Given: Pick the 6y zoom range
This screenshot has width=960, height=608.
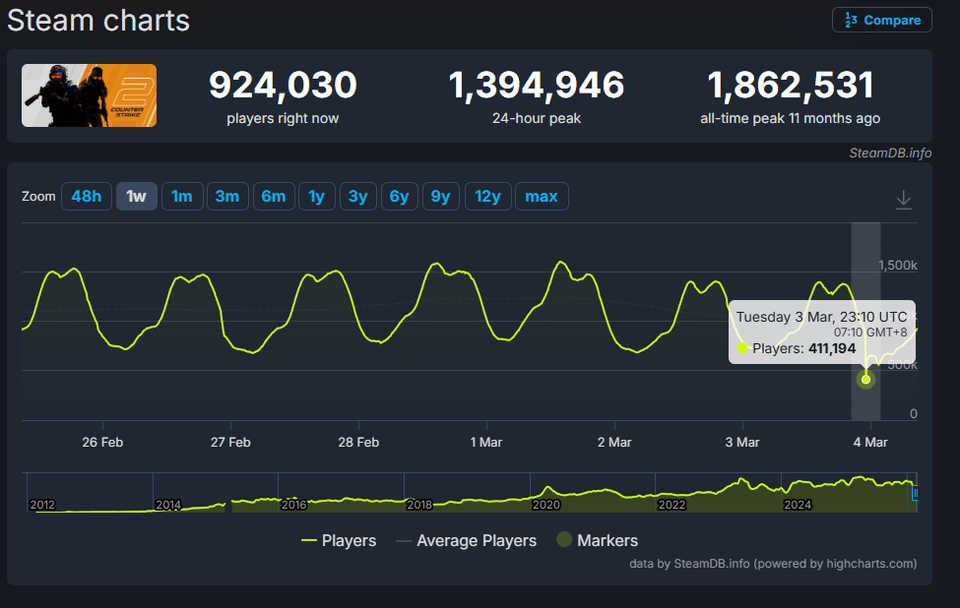Looking at the screenshot, I should coord(399,196).
